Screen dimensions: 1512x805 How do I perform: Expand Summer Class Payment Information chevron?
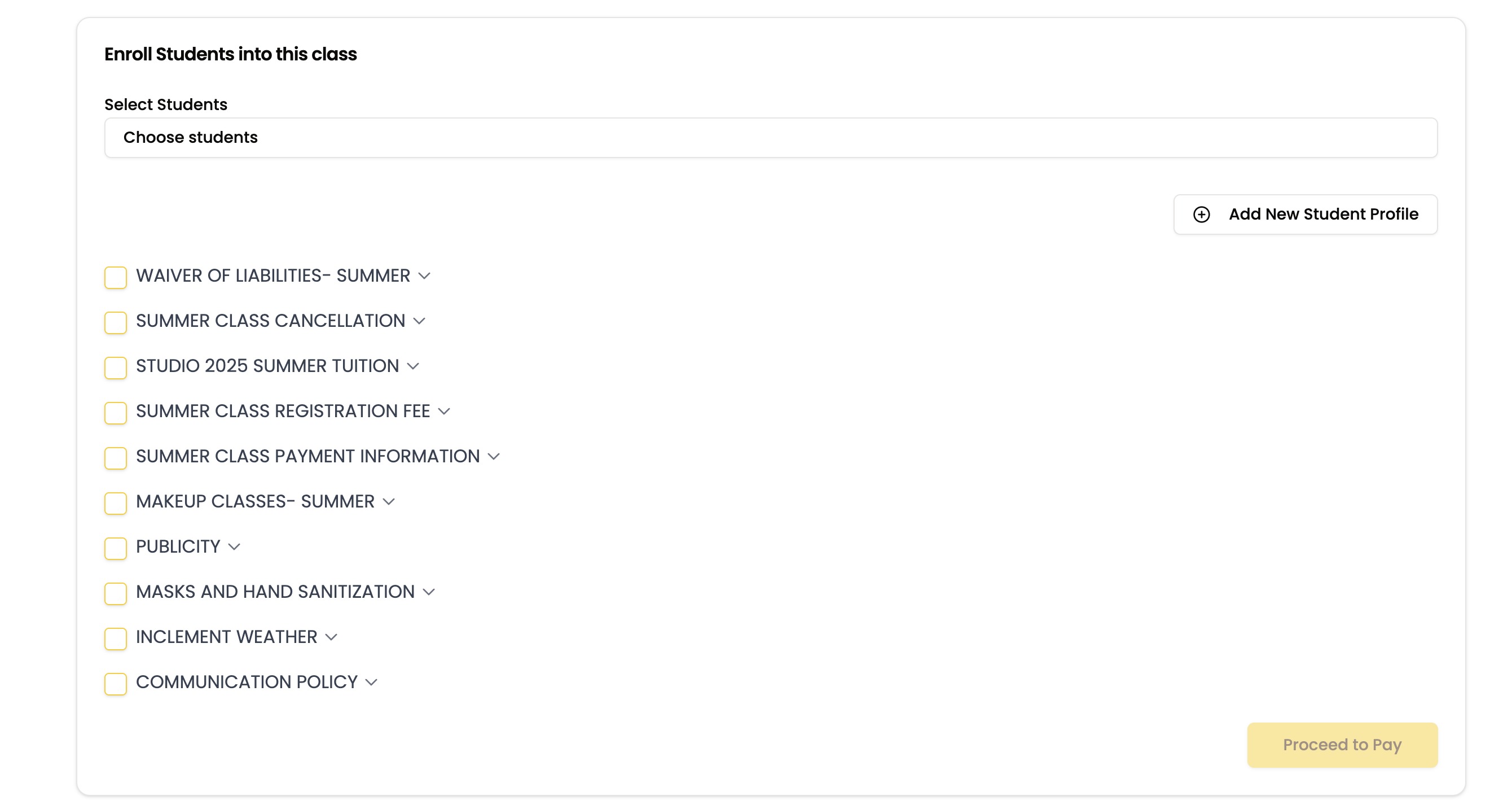click(x=494, y=457)
